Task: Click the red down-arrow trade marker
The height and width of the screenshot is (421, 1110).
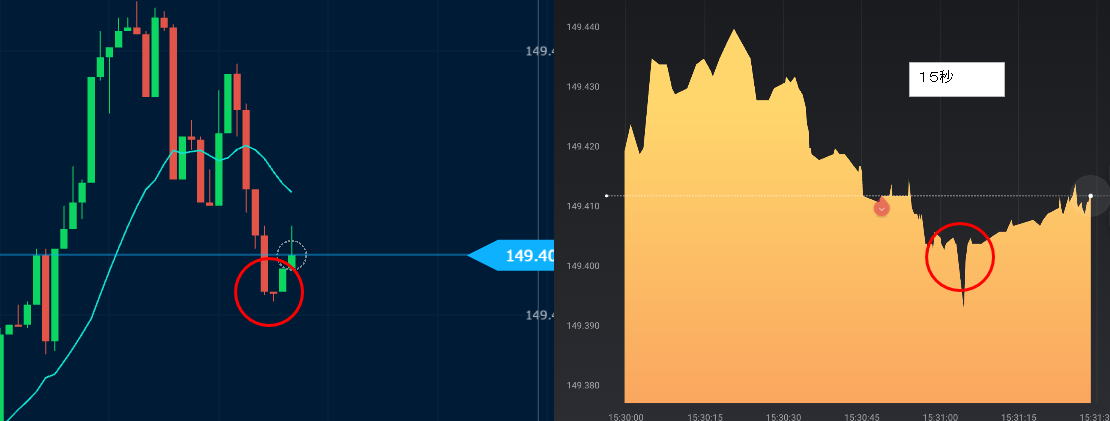Action: [x=881, y=208]
